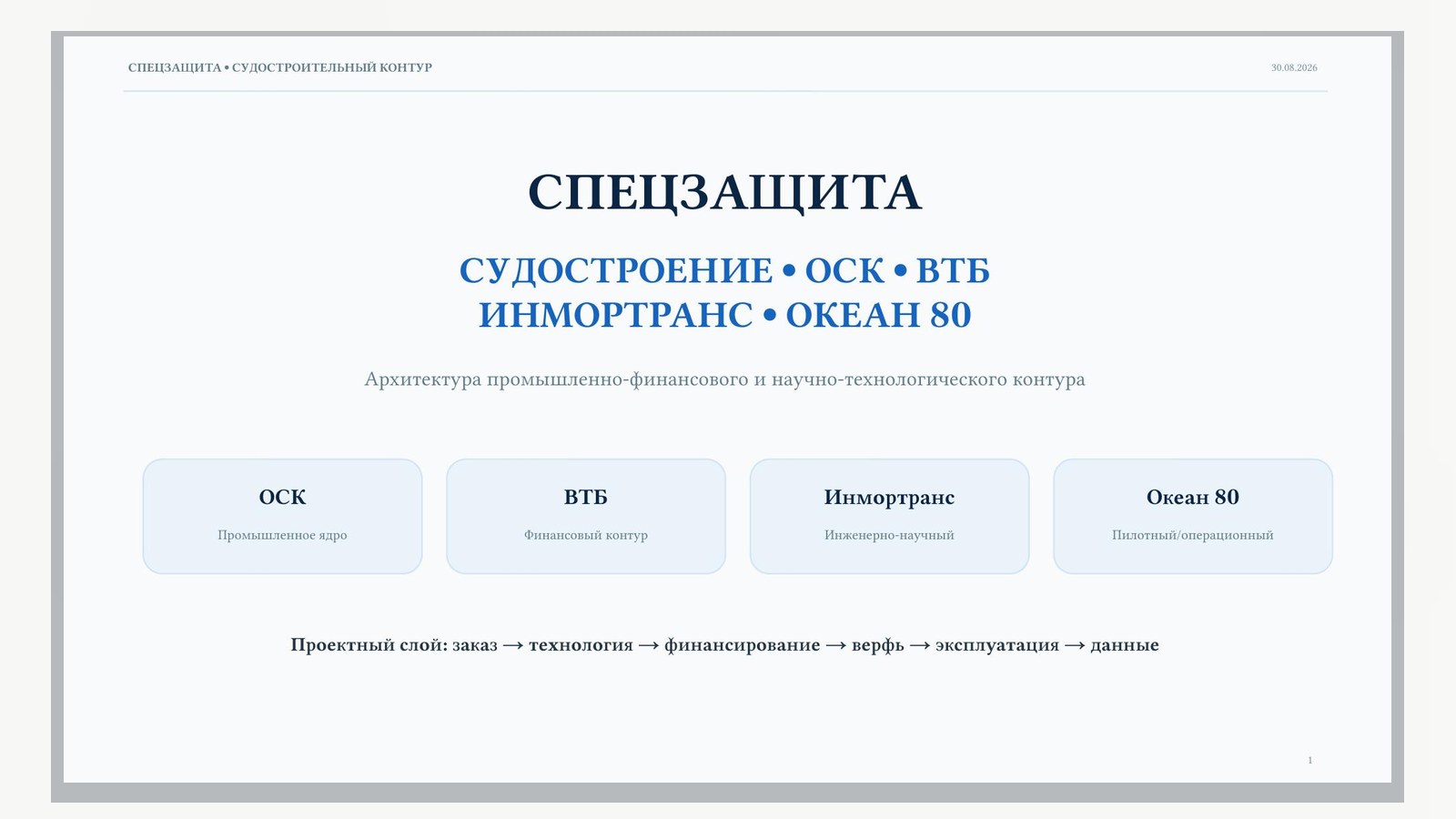The height and width of the screenshot is (819, 1456).
Task: Click the subtitle line ИНМОРТРАНС • ОКЕАН 80
Action: [x=725, y=314]
